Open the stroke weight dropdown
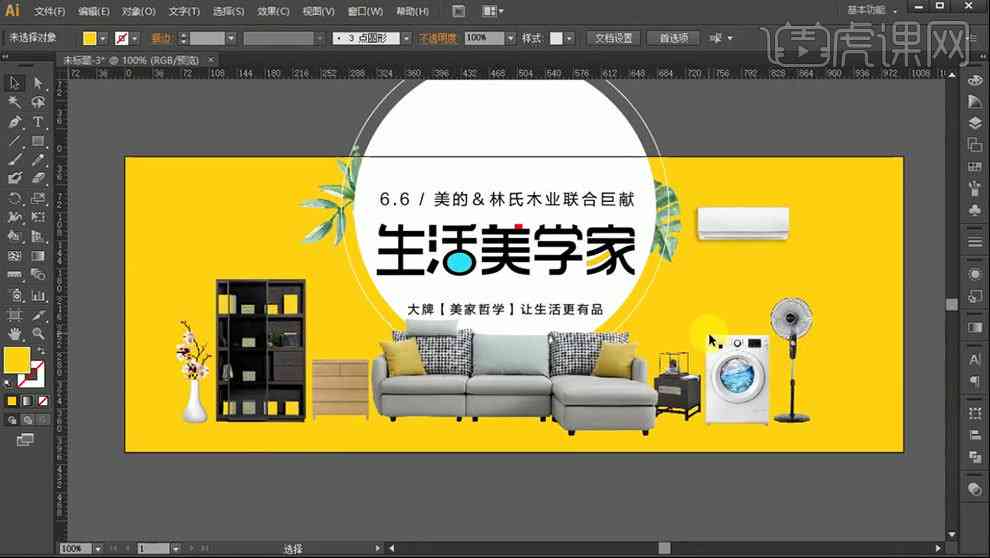Viewport: 990px width, 558px height. [231, 39]
